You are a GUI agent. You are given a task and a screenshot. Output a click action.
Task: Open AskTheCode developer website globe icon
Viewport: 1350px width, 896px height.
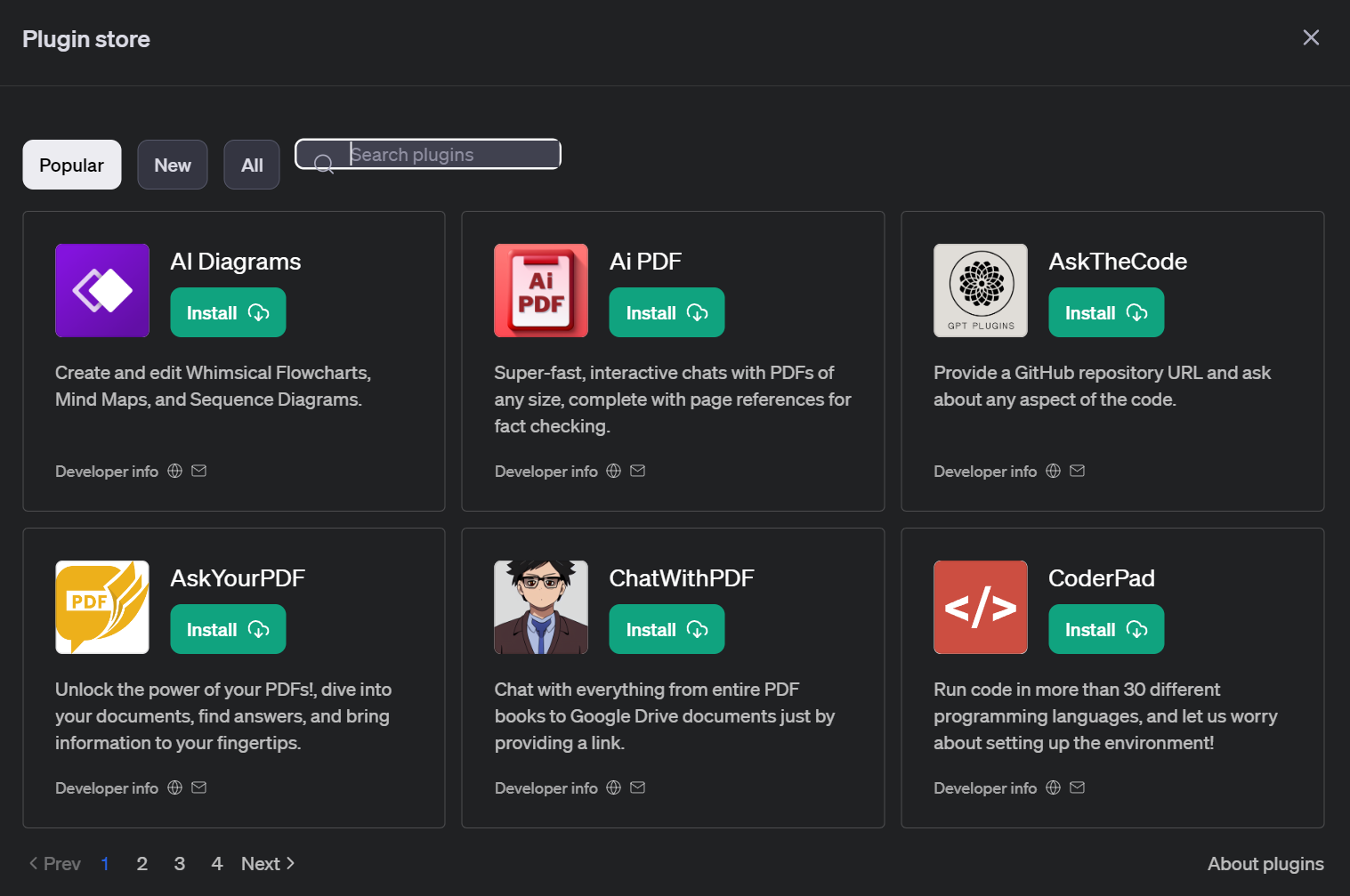click(x=1053, y=471)
